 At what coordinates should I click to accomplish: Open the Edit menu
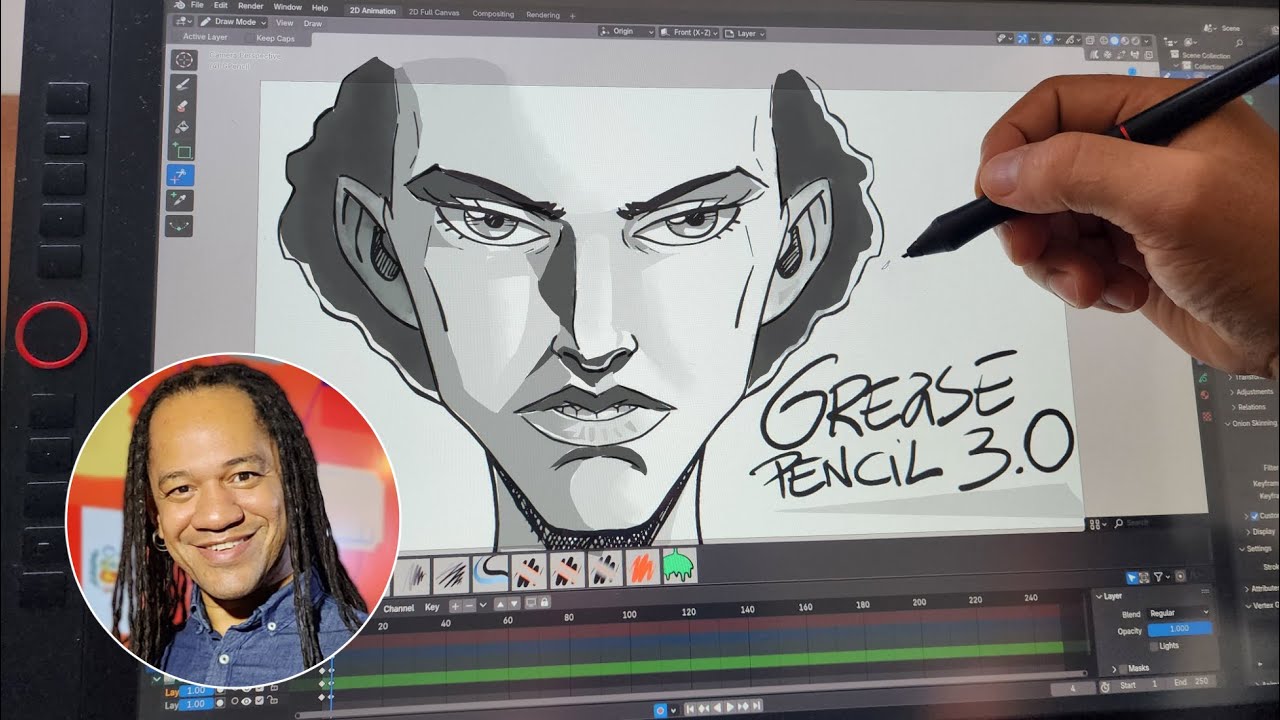pyautogui.click(x=220, y=6)
